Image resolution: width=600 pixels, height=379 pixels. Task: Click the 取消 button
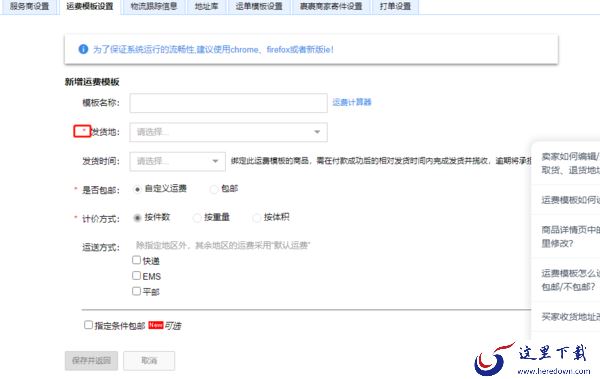tap(149, 361)
